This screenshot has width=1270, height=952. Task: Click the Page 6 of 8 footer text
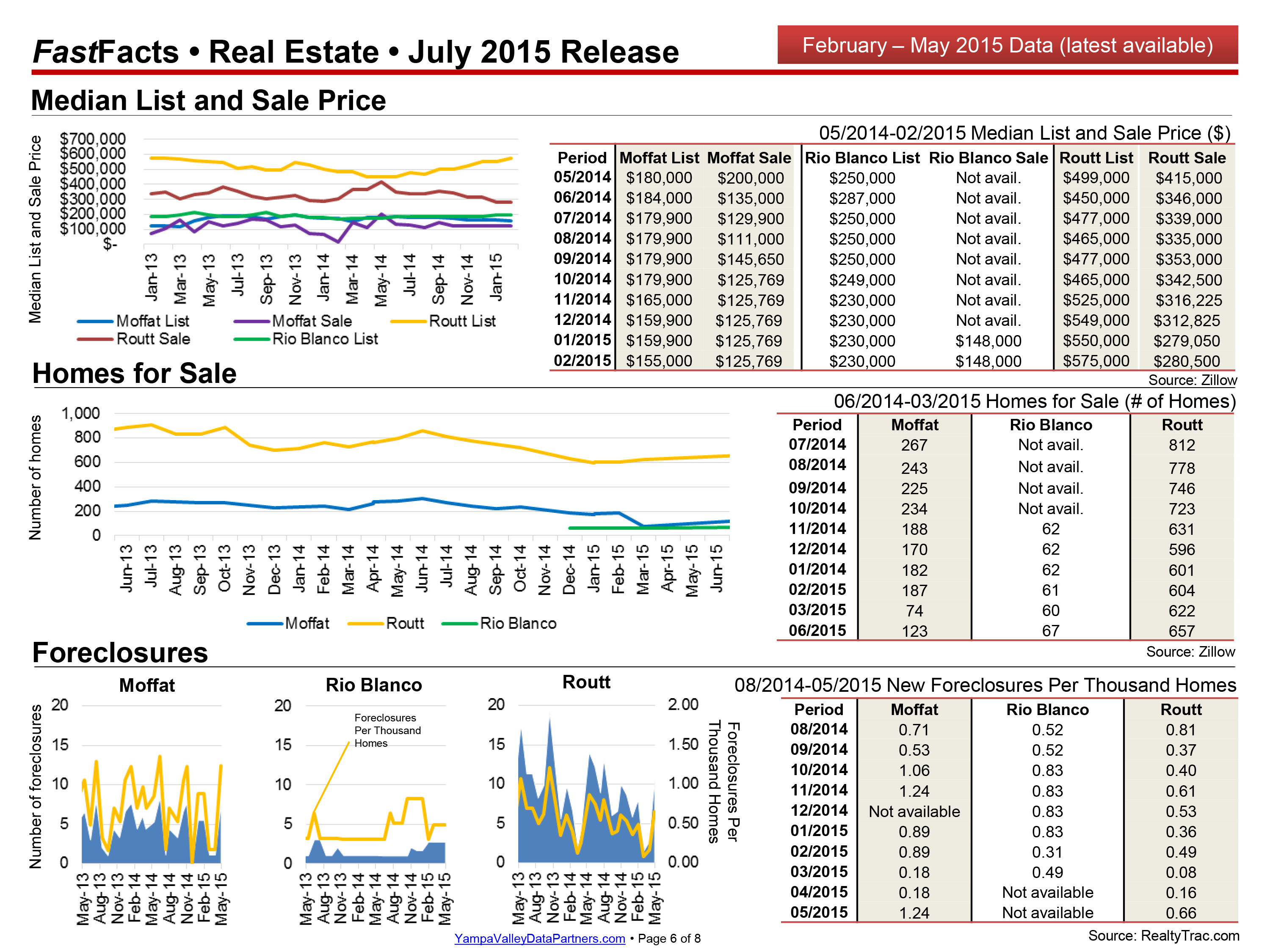(x=669, y=938)
